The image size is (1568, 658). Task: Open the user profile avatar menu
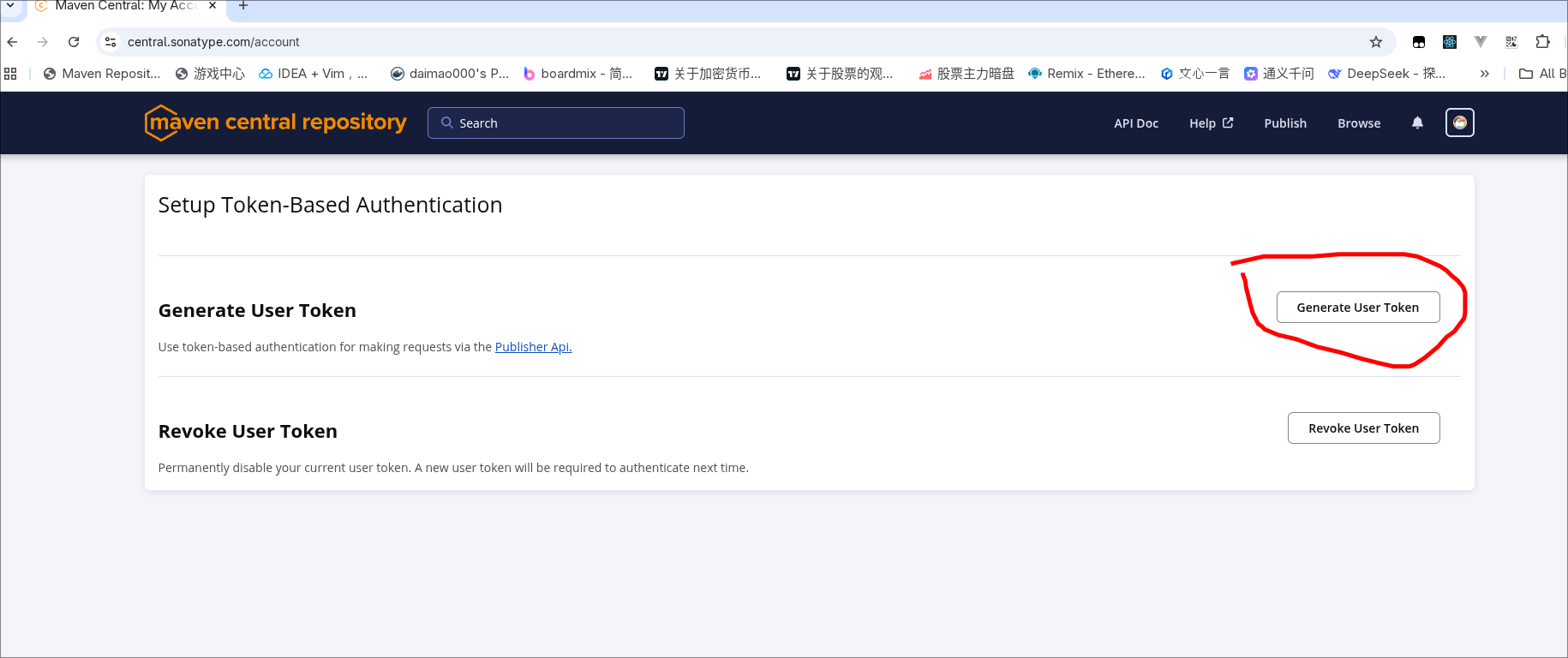[1460, 123]
